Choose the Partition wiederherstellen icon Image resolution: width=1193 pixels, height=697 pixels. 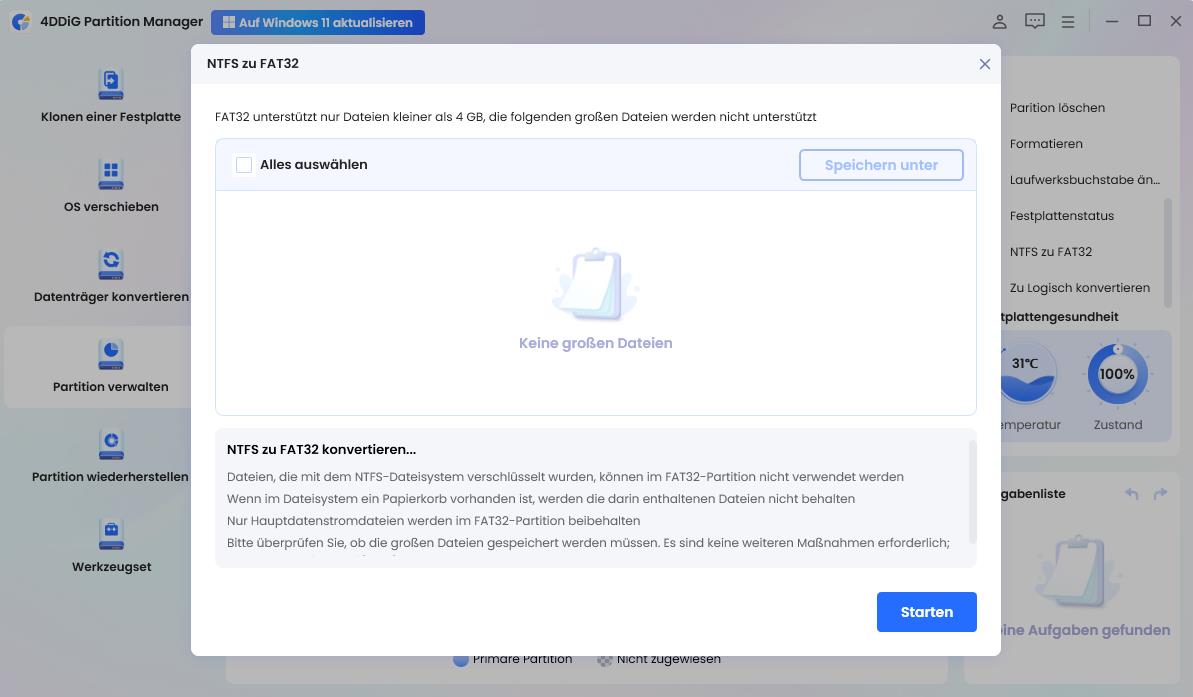(x=111, y=444)
